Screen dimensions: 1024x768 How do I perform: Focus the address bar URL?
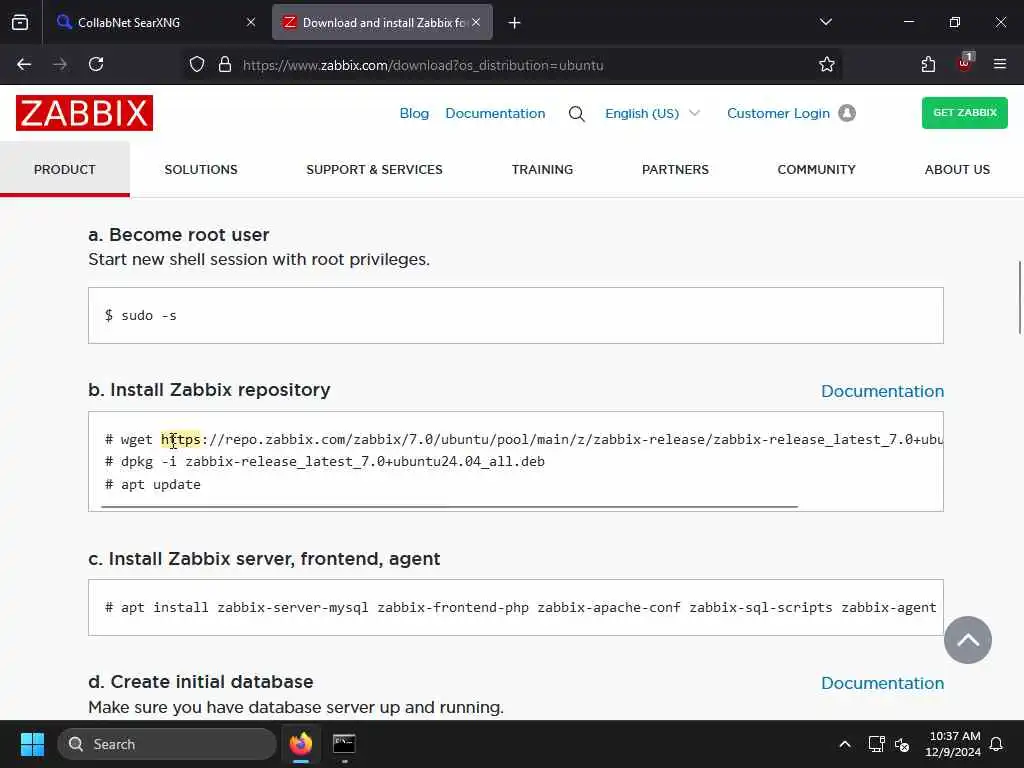tap(423, 65)
